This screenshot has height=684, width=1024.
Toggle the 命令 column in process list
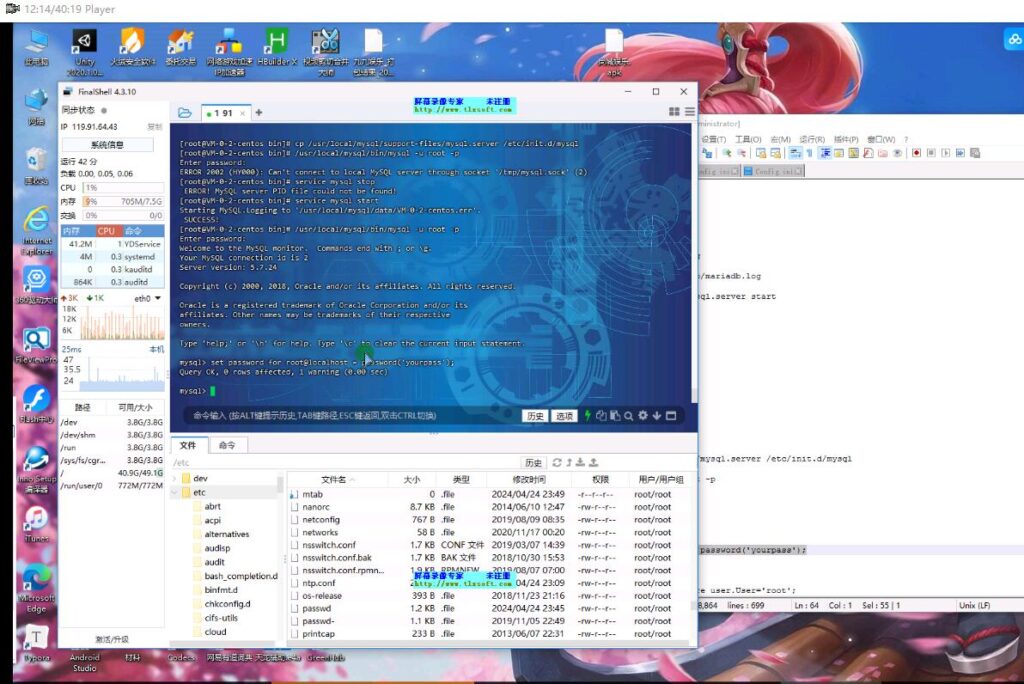tap(133, 231)
